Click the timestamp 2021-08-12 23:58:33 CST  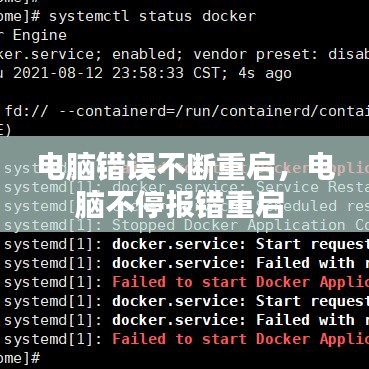115,74
